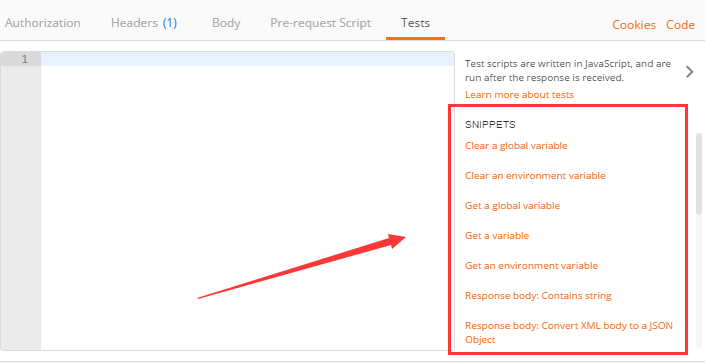
Task: Open the Cookies link
Action: 634,25
